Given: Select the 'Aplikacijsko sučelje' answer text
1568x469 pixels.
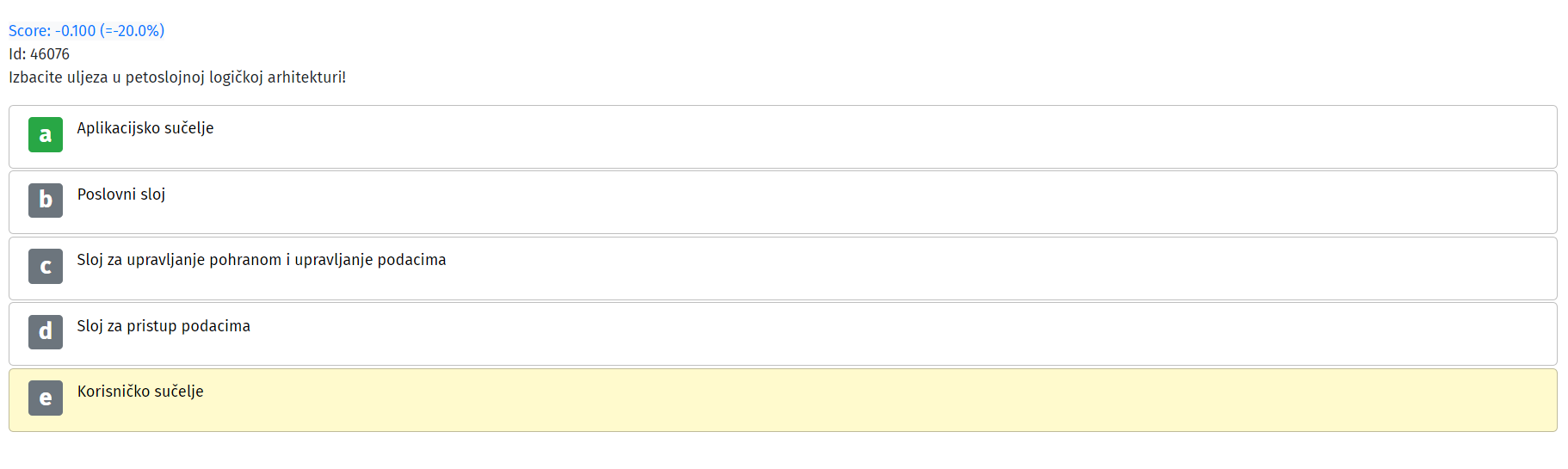Looking at the screenshot, I should [145, 128].
